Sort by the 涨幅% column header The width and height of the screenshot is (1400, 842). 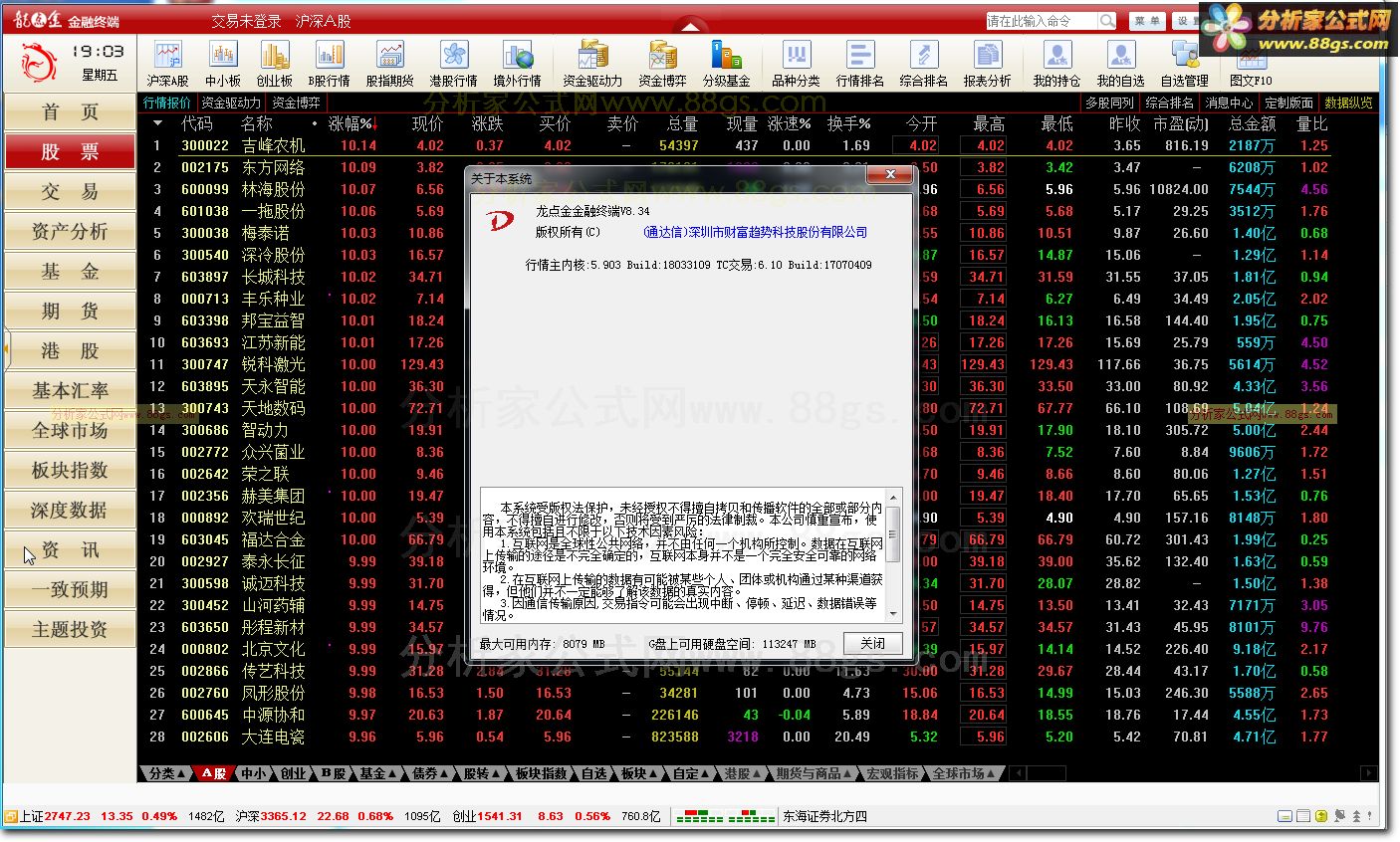click(350, 123)
